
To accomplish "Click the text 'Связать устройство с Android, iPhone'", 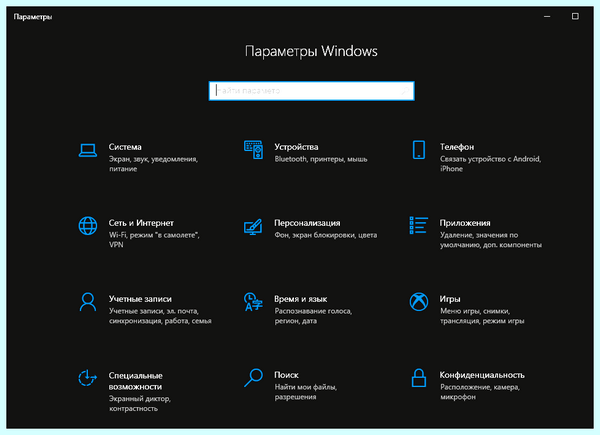I will [x=491, y=164].
